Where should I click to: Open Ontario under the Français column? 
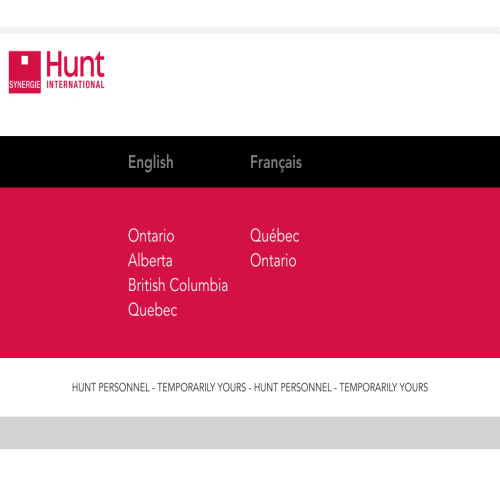pos(273,260)
